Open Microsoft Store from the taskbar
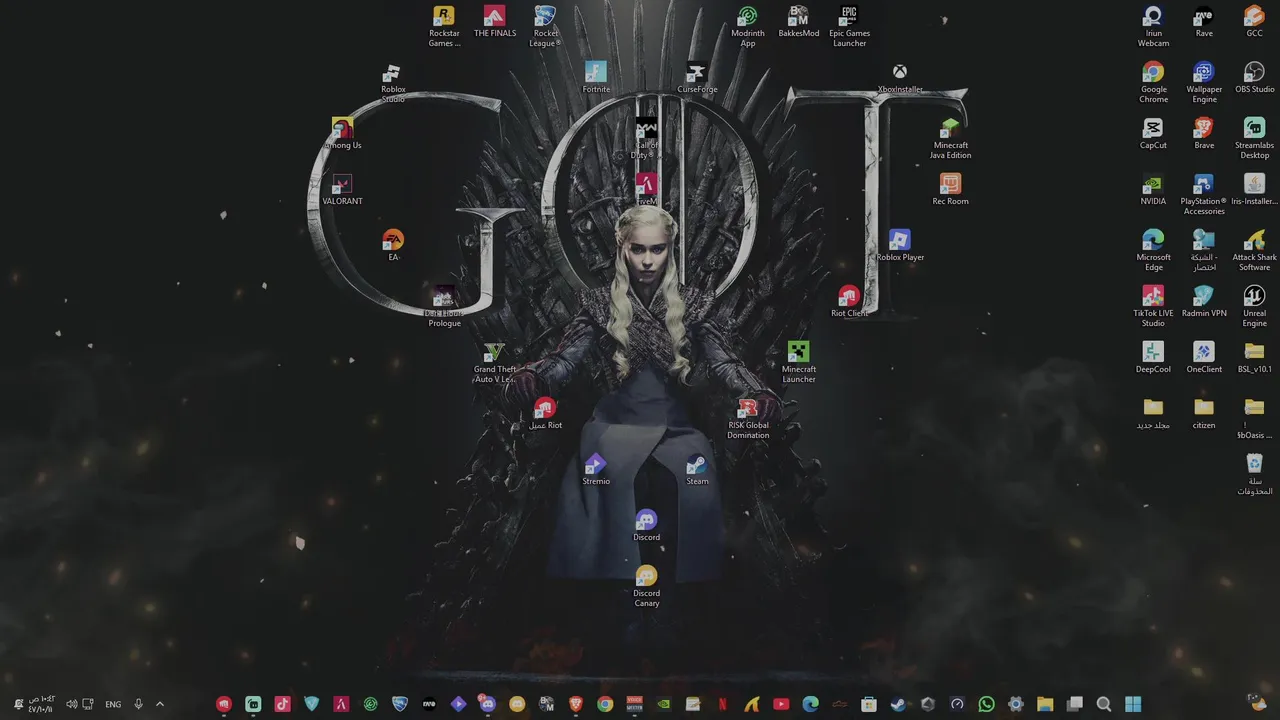Viewport: 1280px width, 720px height. [869, 704]
